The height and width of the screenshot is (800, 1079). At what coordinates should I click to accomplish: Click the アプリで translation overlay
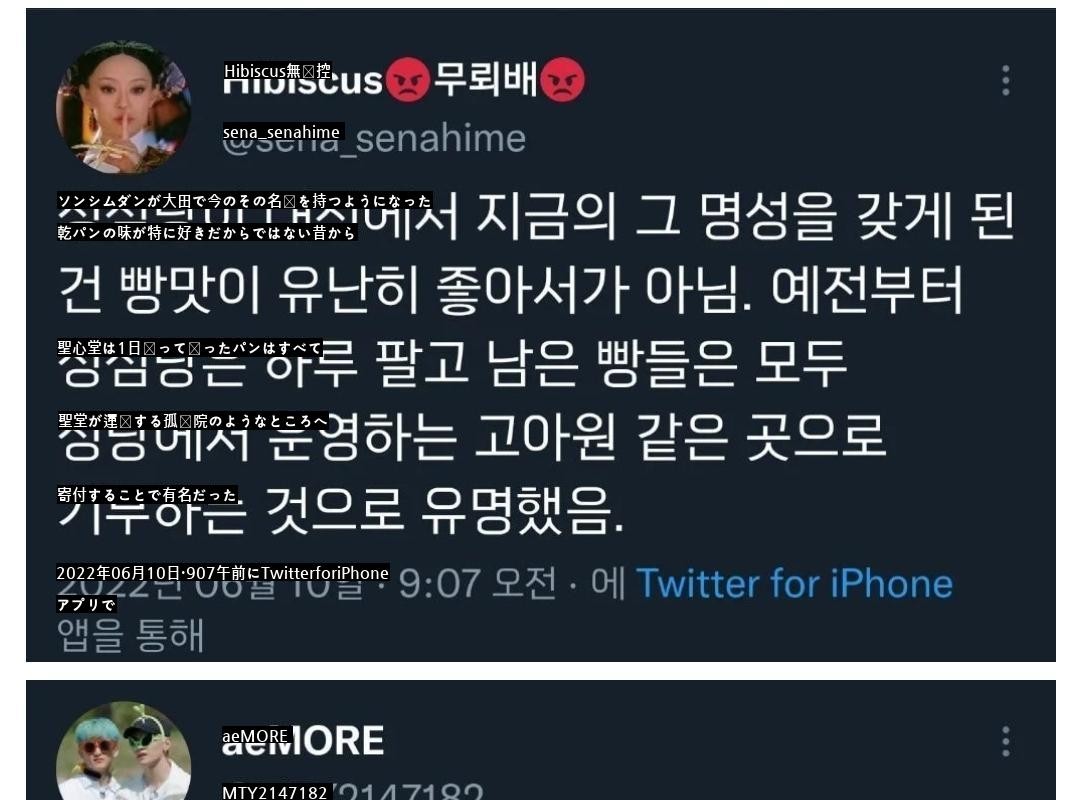(86, 605)
